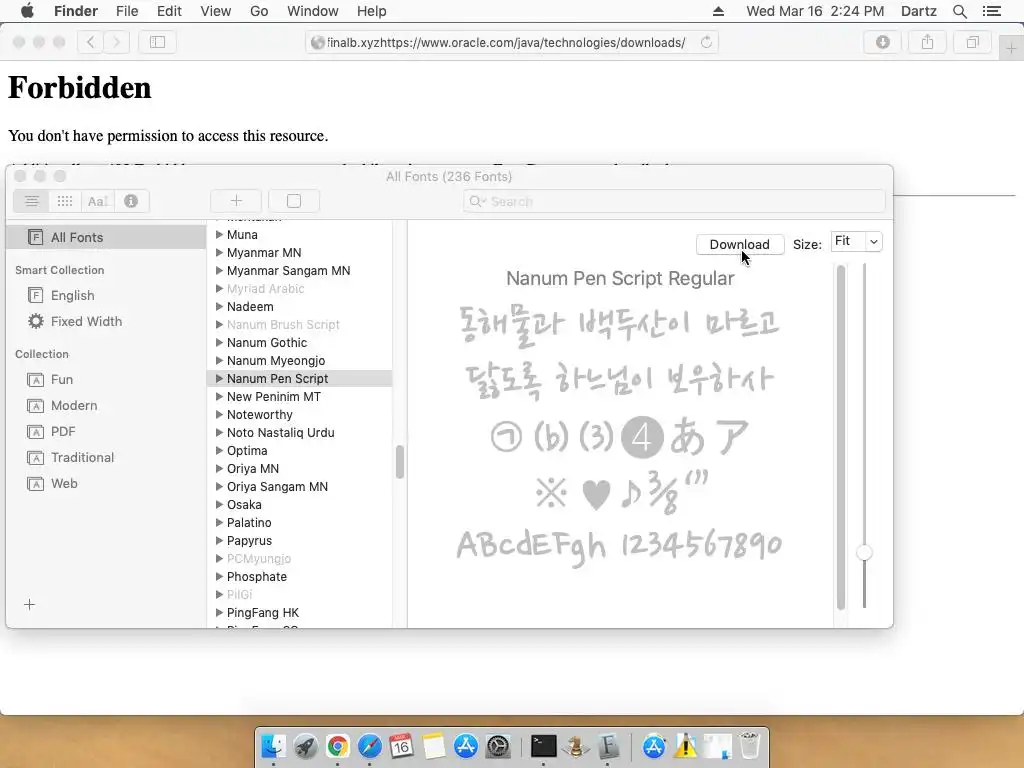1024x768 pixels.
Task: Click the Font Book search field
Action: pos(674,201)
